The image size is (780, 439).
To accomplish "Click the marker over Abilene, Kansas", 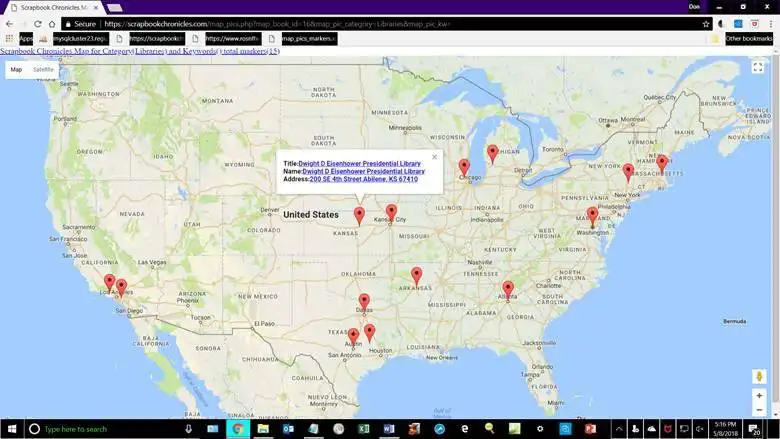I will [359, 216].
